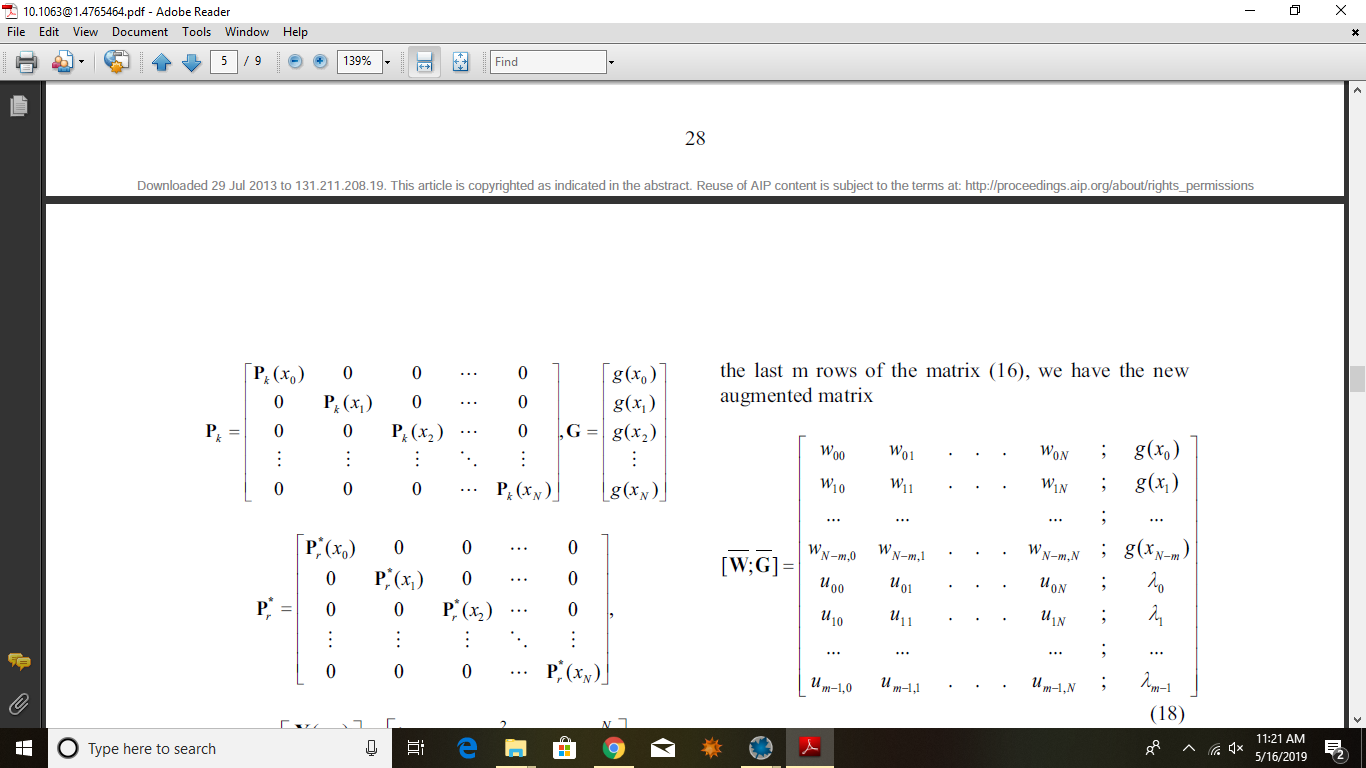Open the Pages panel in left sidebar
This screenshot has height=768, width=1366.
(x=18, y=105)
